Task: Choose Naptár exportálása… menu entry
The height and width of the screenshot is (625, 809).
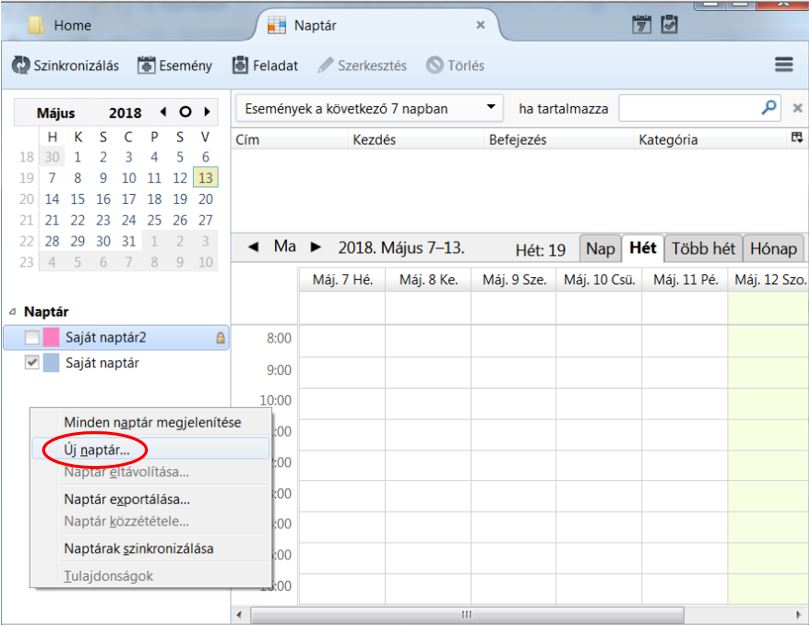Action: (126, 498)
